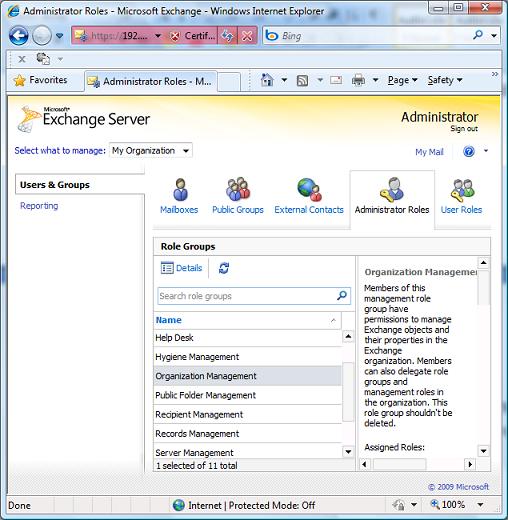Close the toolbar with the X button
This screenshot has height=520, width=508.
coord(22,59)
